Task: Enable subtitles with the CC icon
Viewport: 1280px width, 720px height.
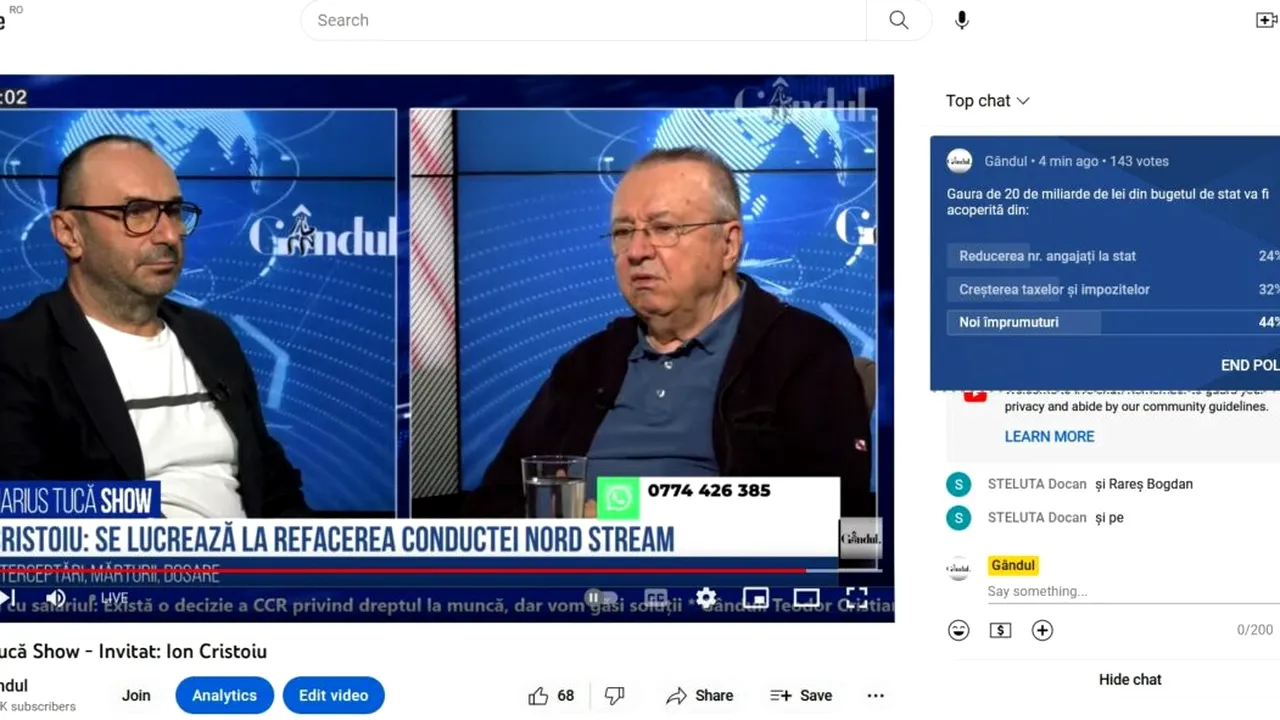Action: (x=655, y=597)
